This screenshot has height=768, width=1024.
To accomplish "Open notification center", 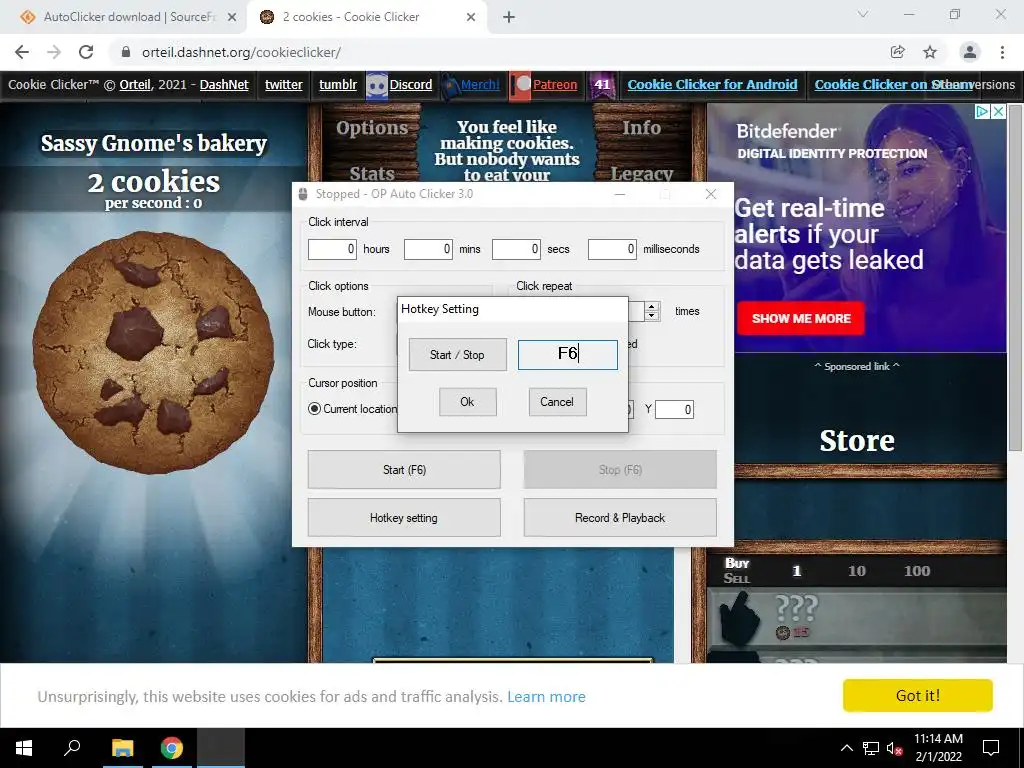I will click(991, 748).
